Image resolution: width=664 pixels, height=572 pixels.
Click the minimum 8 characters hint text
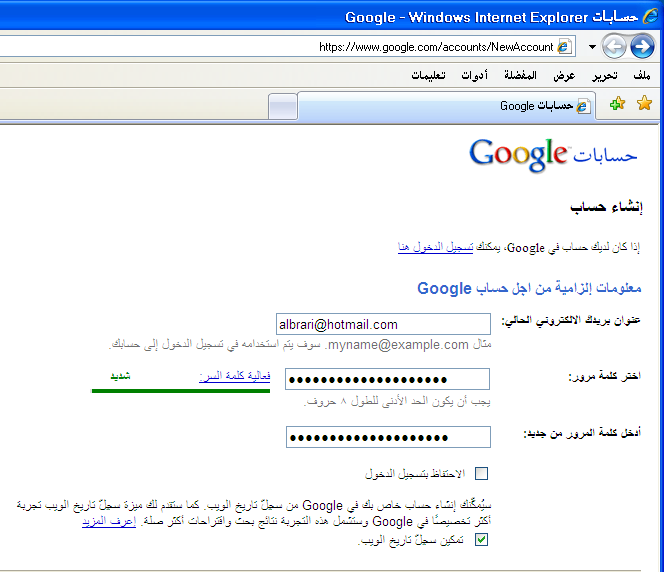click(397, 401)
